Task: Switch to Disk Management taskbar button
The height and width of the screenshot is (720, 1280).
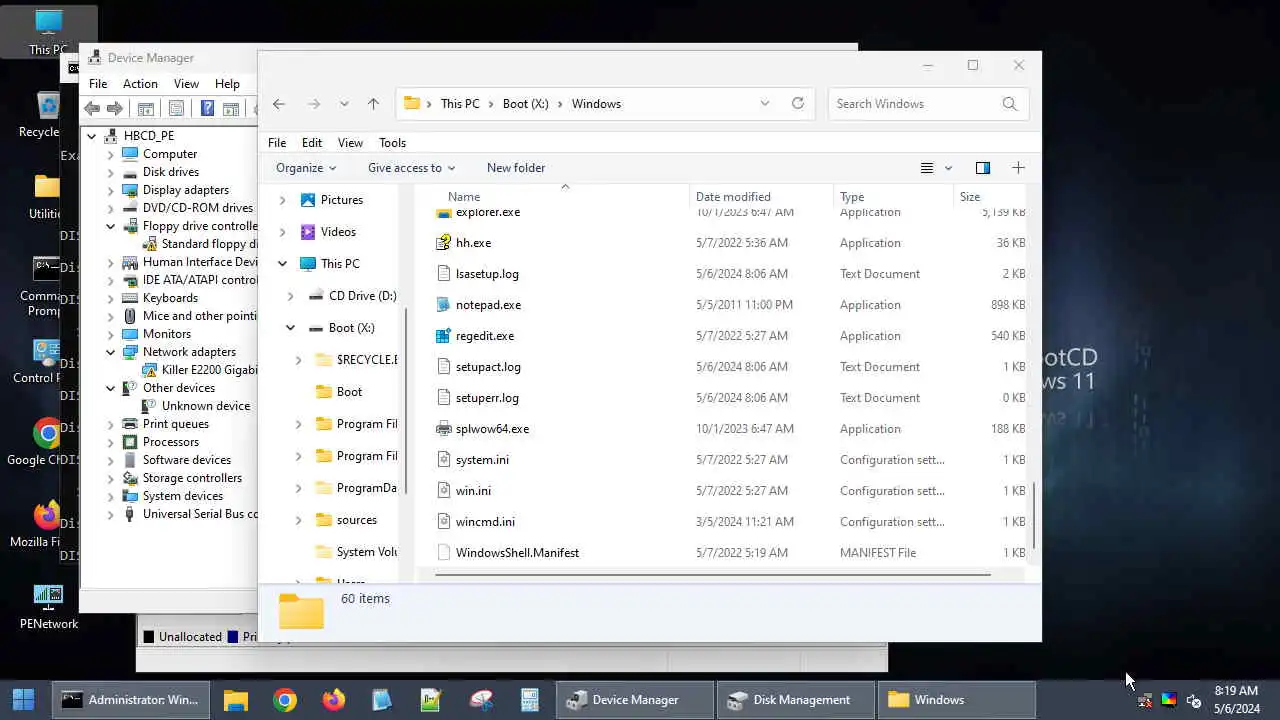Action: coord(796,700)
